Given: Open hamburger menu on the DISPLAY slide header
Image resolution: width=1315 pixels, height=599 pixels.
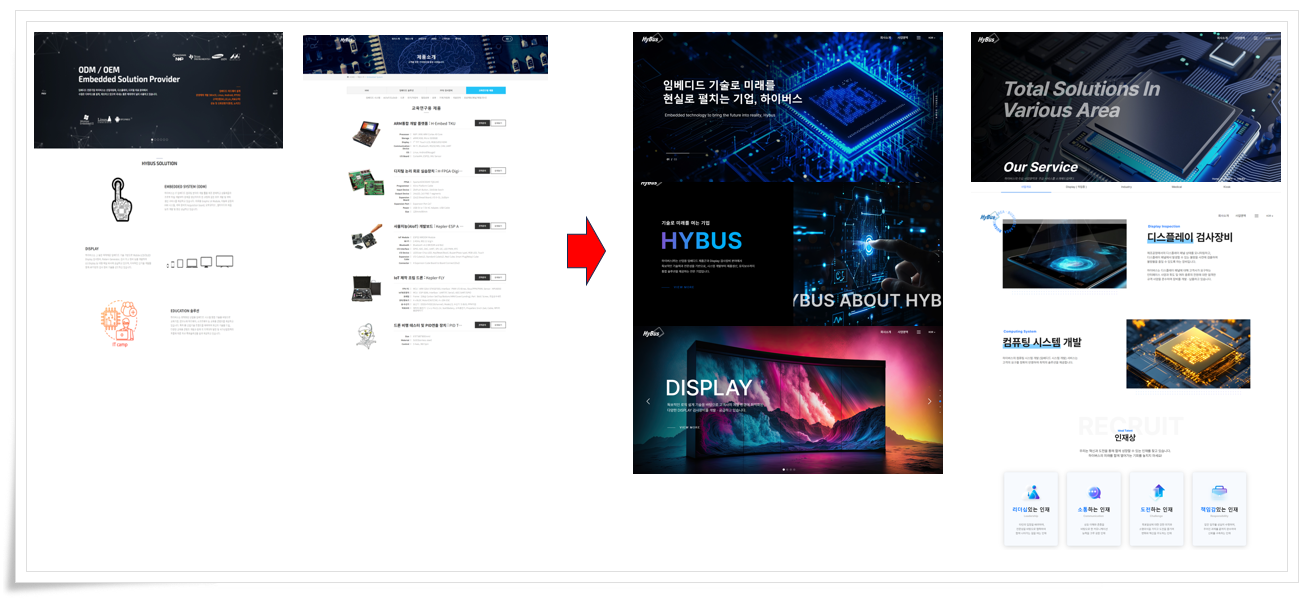Looking at the screenshot, I should coord(919,332).
